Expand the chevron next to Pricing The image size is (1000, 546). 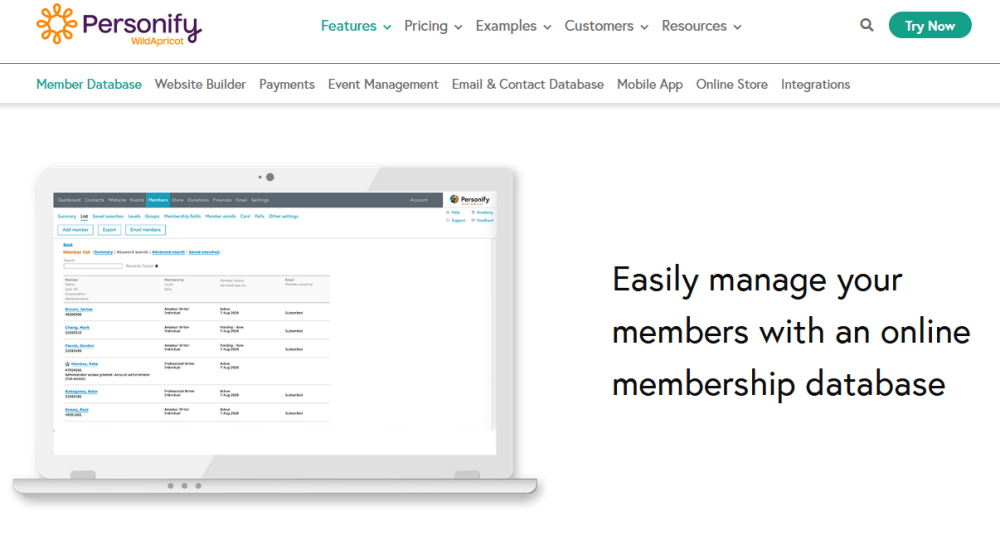[458, 27]
